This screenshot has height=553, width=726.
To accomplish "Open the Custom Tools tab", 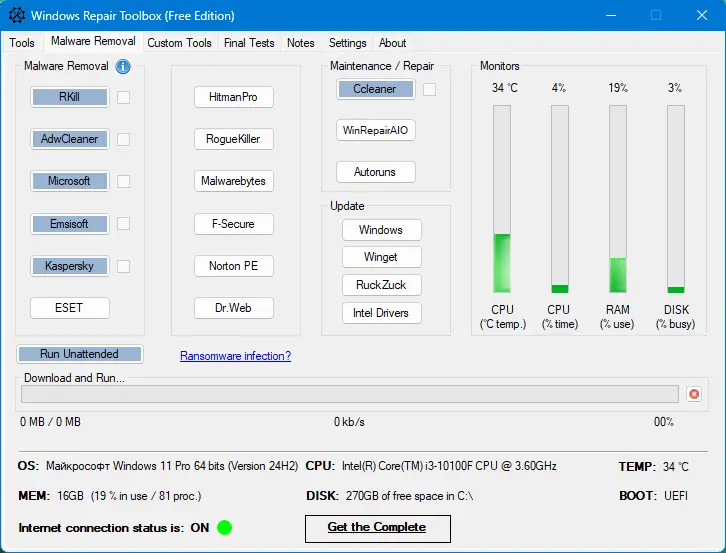I will [x=179, y=43].
